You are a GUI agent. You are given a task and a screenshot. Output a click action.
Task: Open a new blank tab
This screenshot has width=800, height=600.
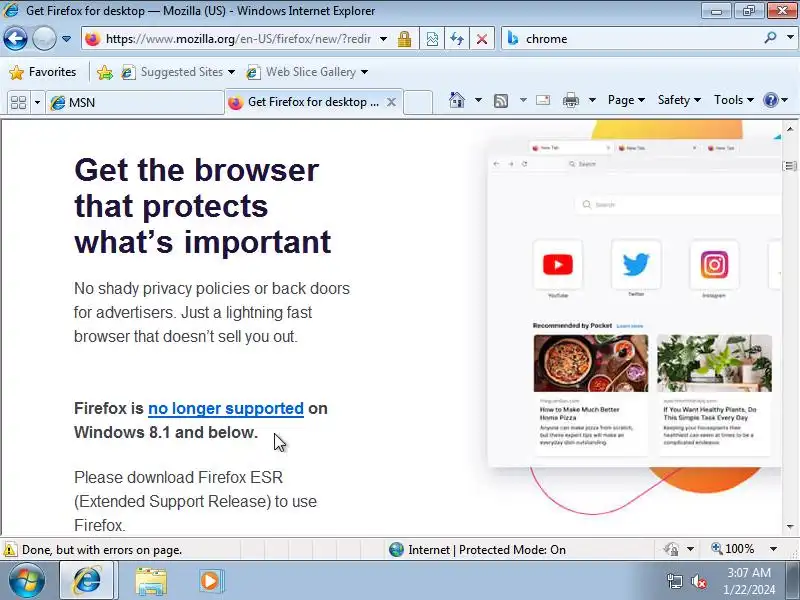(418, 103)
